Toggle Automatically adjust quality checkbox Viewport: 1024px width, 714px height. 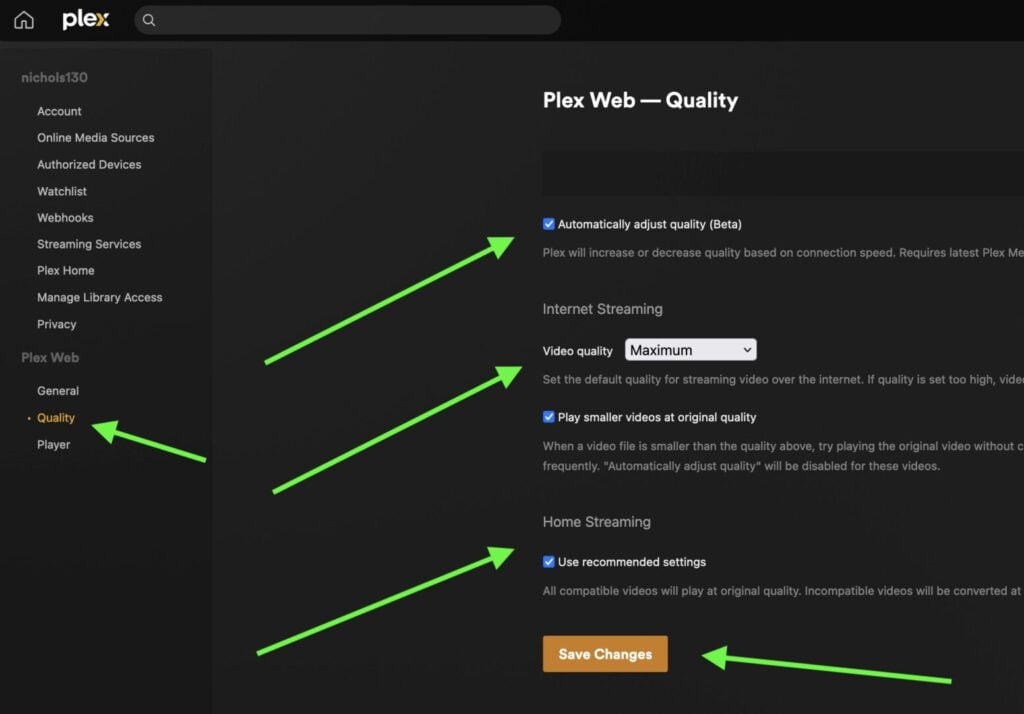pyautogui.click(x=549, y=224)
